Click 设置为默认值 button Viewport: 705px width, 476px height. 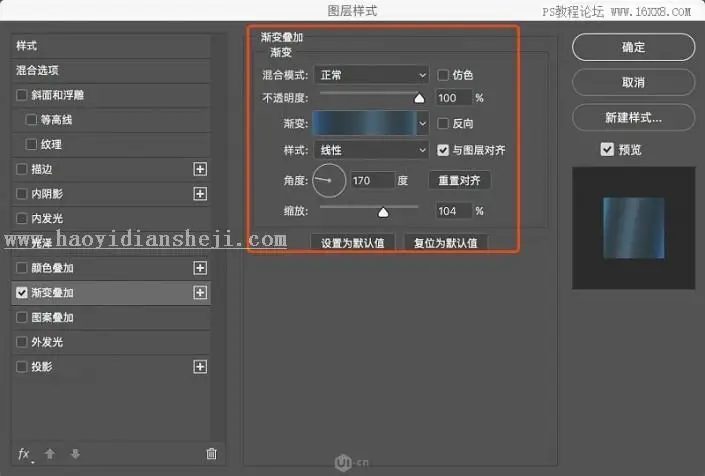[x=353, y=243]
